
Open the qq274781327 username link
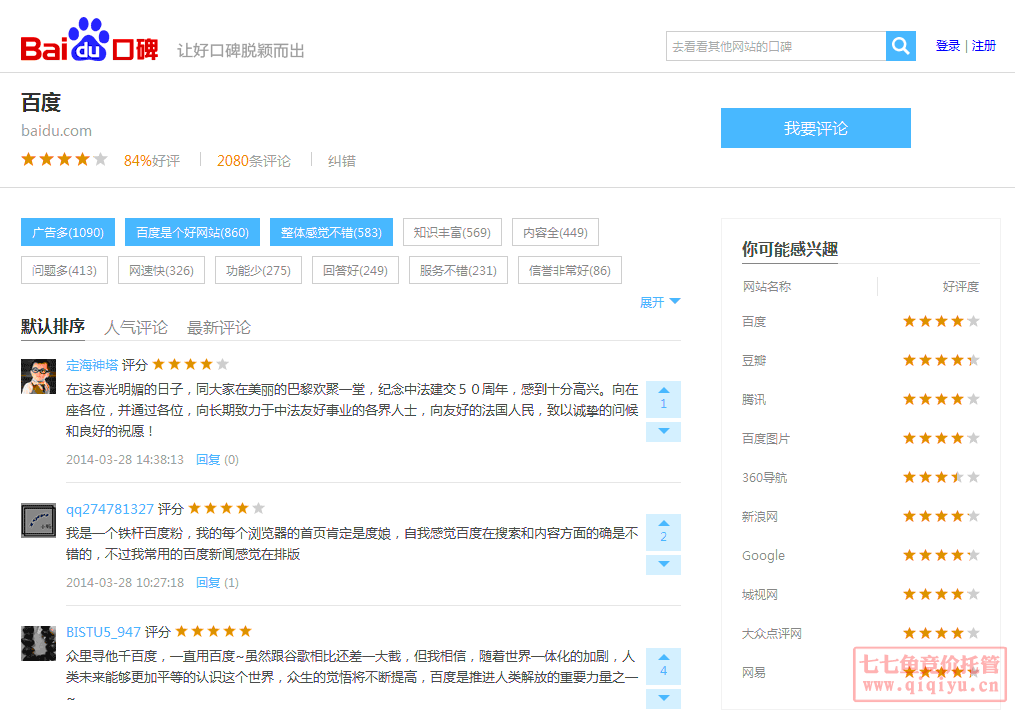coord(110,509)
